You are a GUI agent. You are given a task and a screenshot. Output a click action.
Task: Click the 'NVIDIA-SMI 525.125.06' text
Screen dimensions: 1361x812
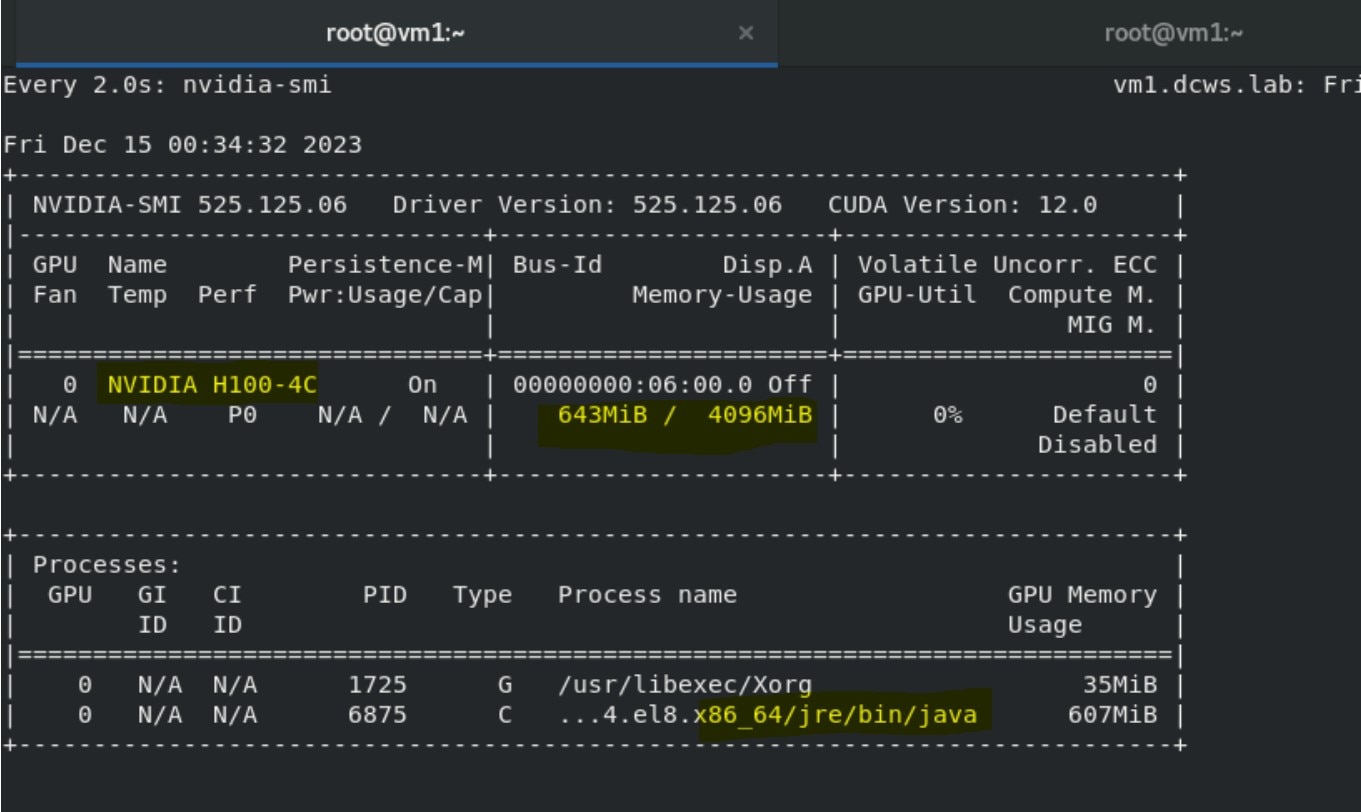tap(190, 205)
